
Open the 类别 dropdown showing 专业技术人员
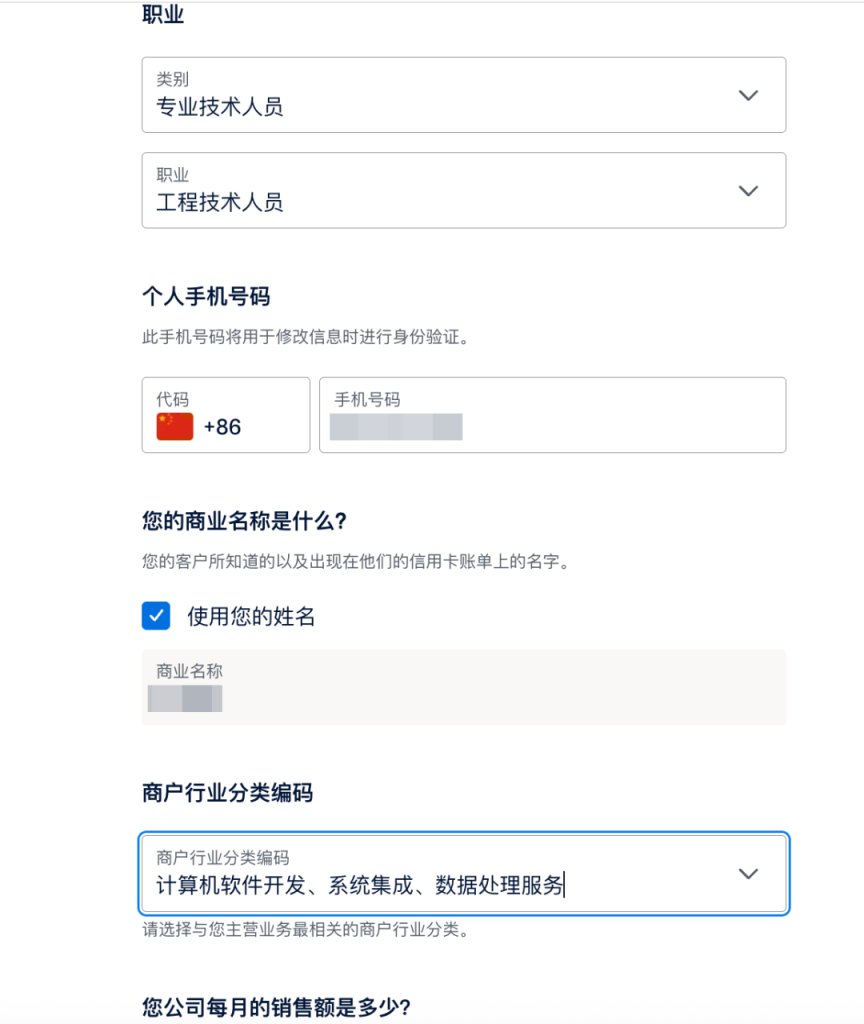pos(463,95)
